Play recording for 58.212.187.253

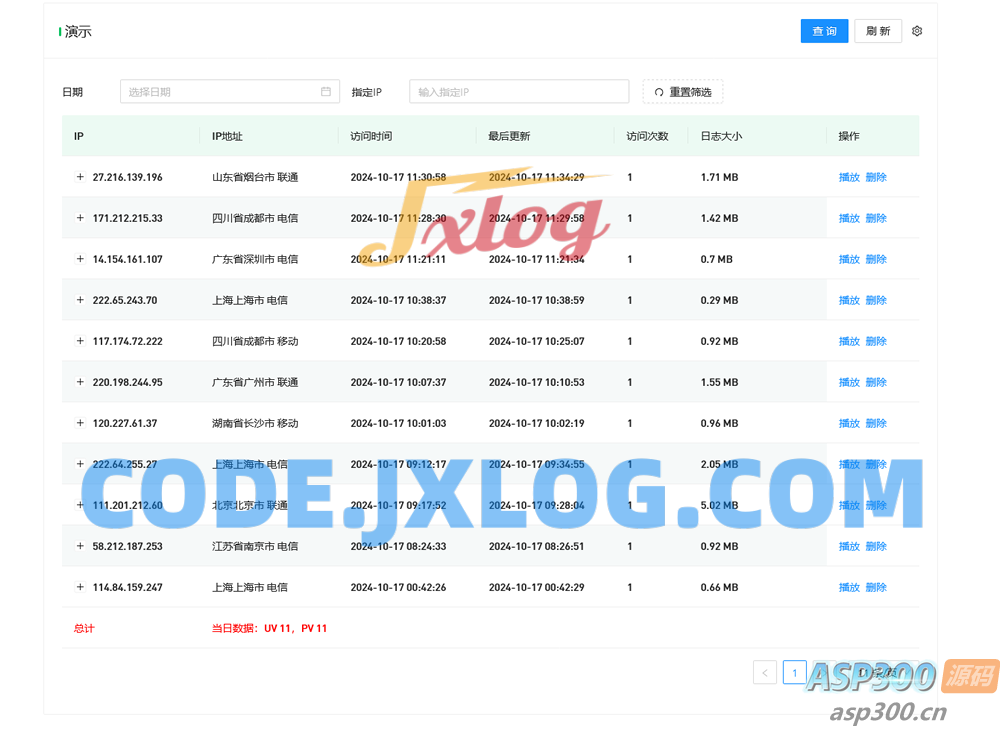click(x=849, y=546)
